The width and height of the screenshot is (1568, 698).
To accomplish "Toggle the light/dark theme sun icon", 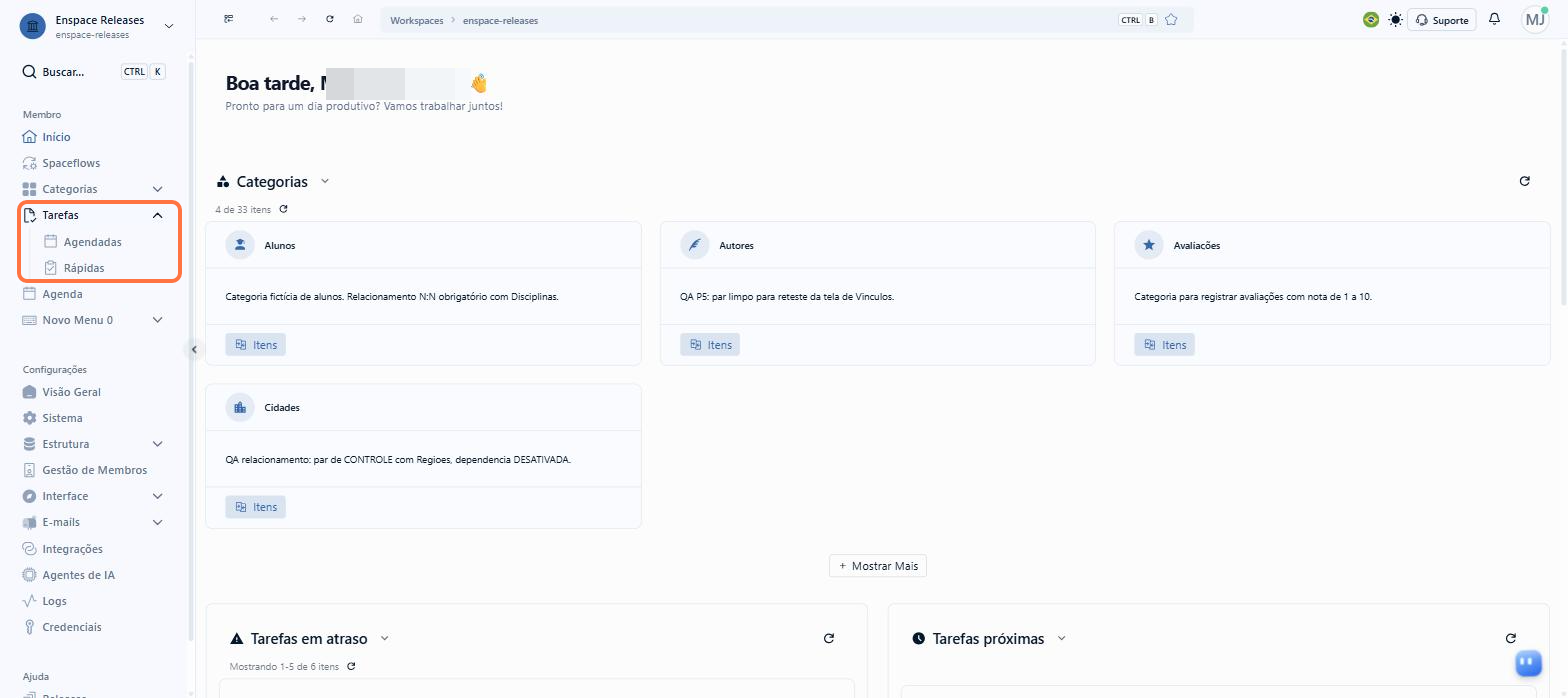I will (1395, 19).
